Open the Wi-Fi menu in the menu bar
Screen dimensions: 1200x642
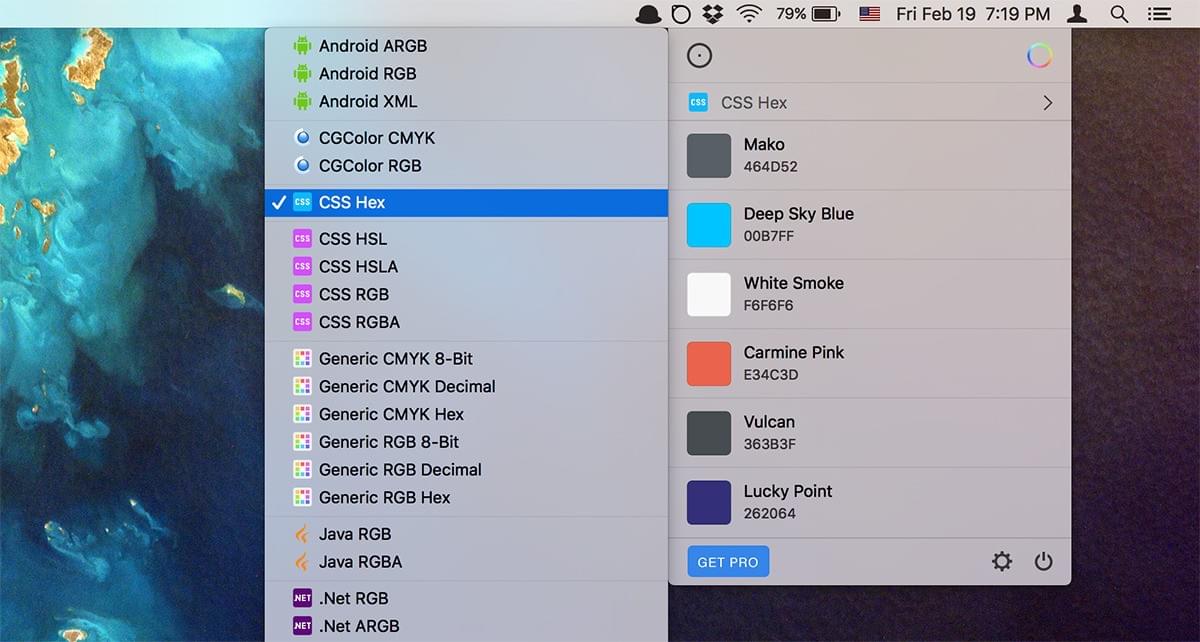tap(748, 14)
